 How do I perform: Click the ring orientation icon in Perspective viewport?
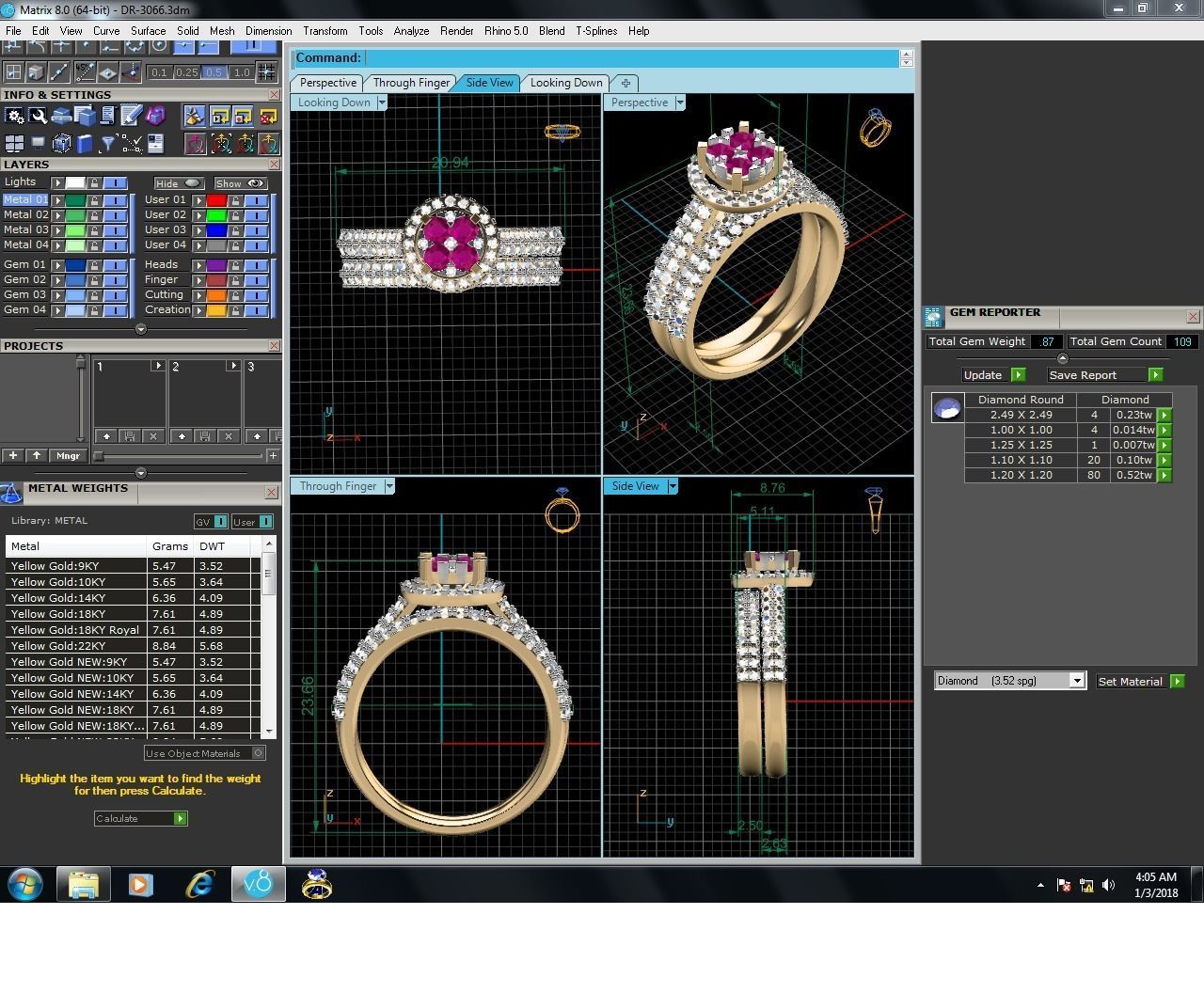(875, 129)
